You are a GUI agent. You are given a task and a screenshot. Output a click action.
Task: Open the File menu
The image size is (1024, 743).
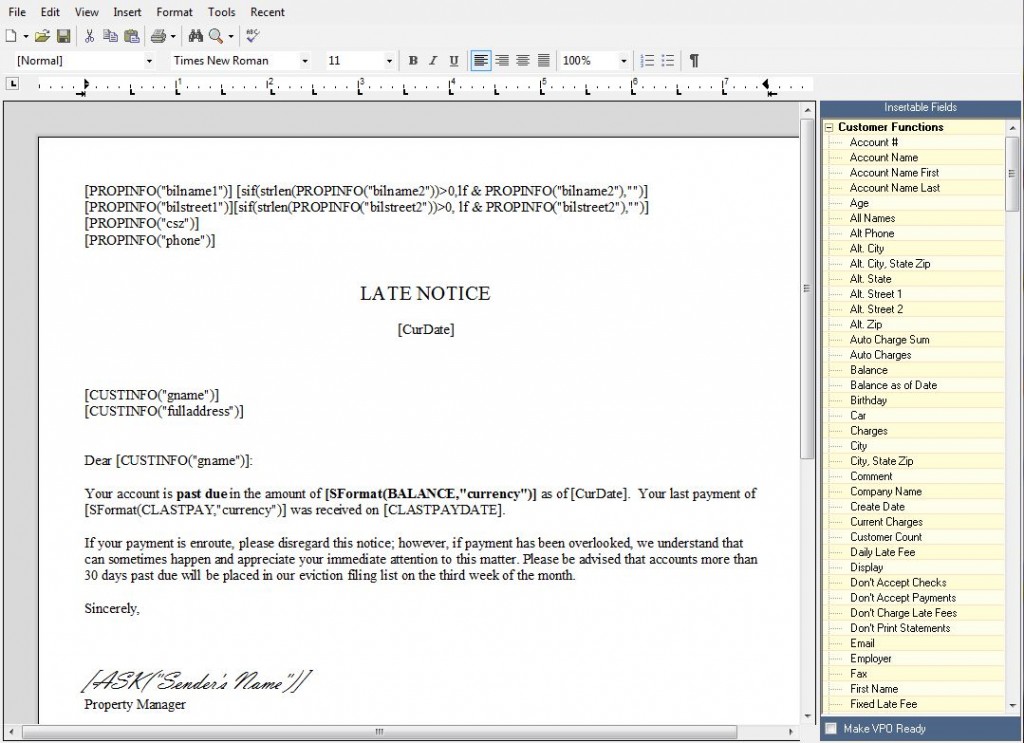tap(17, 12)
